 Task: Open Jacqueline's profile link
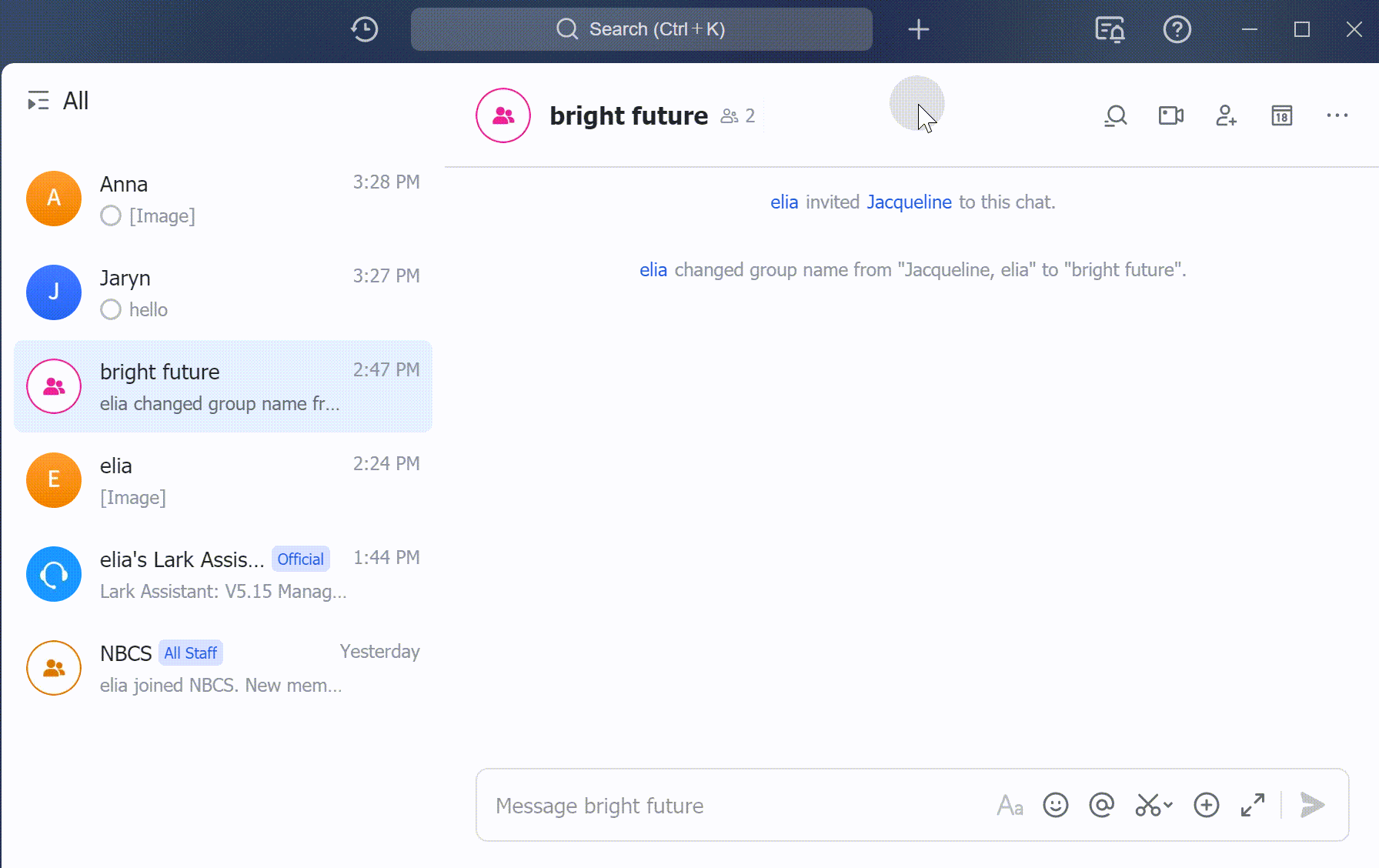(909, 202)
